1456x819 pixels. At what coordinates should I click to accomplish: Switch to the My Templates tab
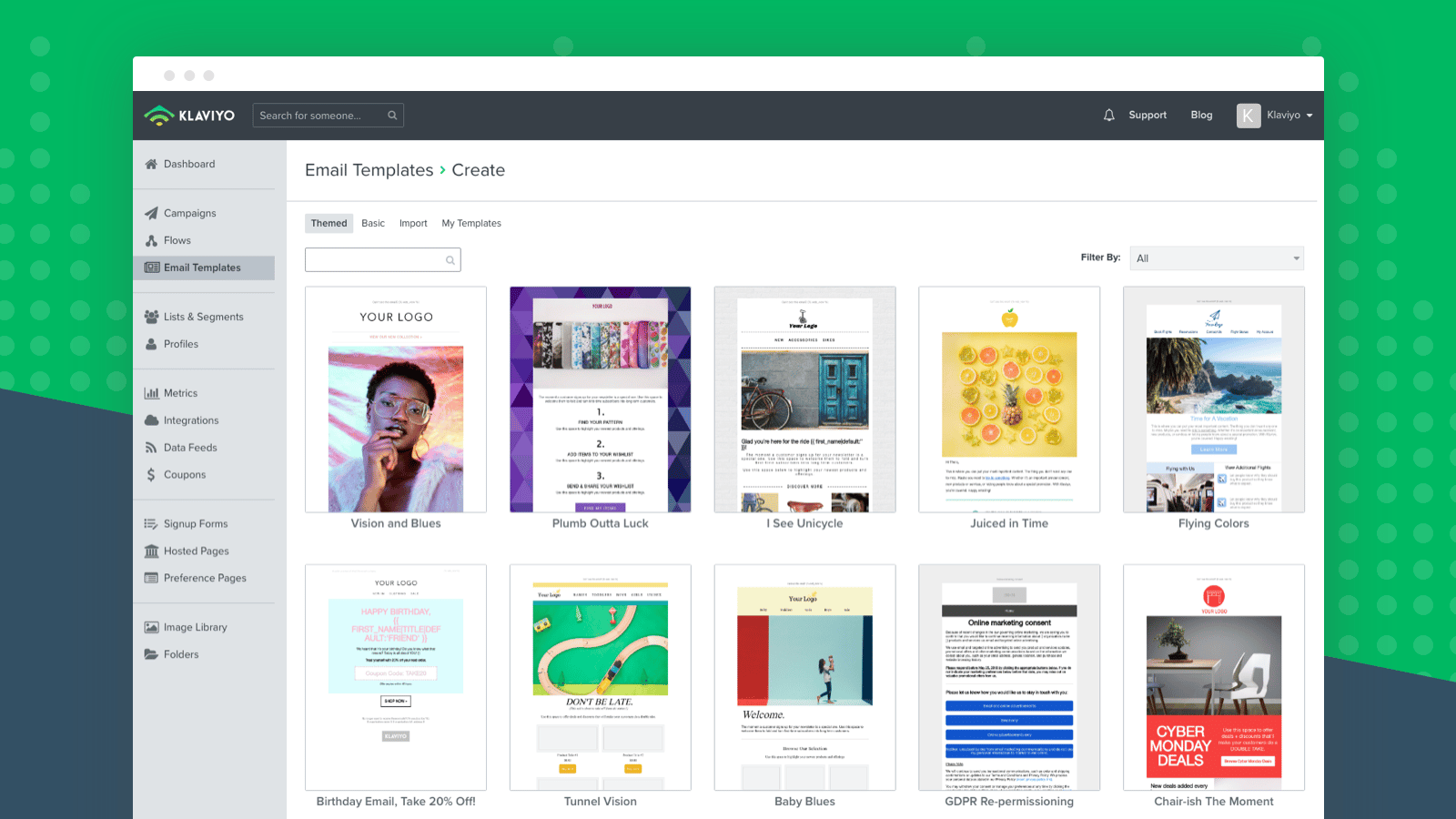[471, 224]
